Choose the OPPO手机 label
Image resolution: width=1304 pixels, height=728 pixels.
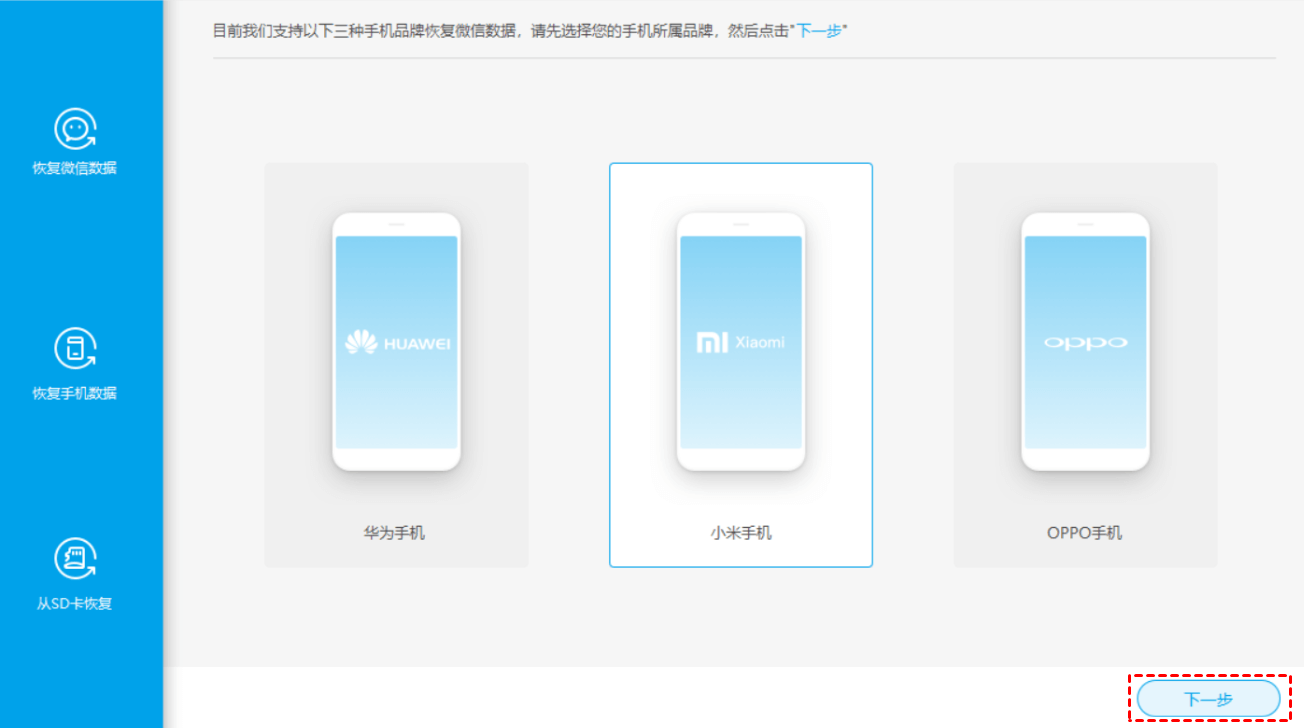point(1085,533)
